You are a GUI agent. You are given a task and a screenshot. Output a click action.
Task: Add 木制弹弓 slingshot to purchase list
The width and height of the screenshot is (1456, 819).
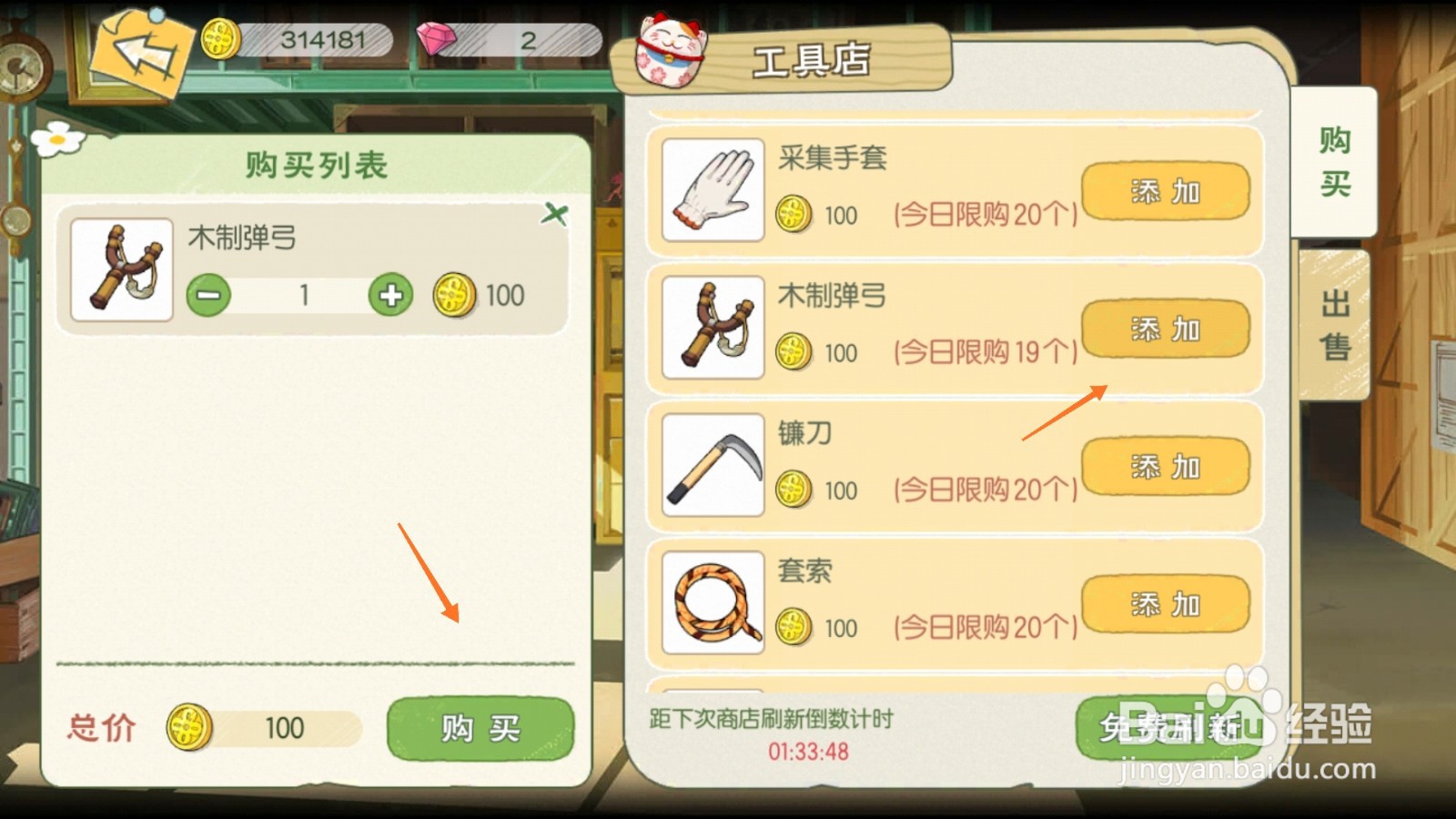click(1166, 329)
